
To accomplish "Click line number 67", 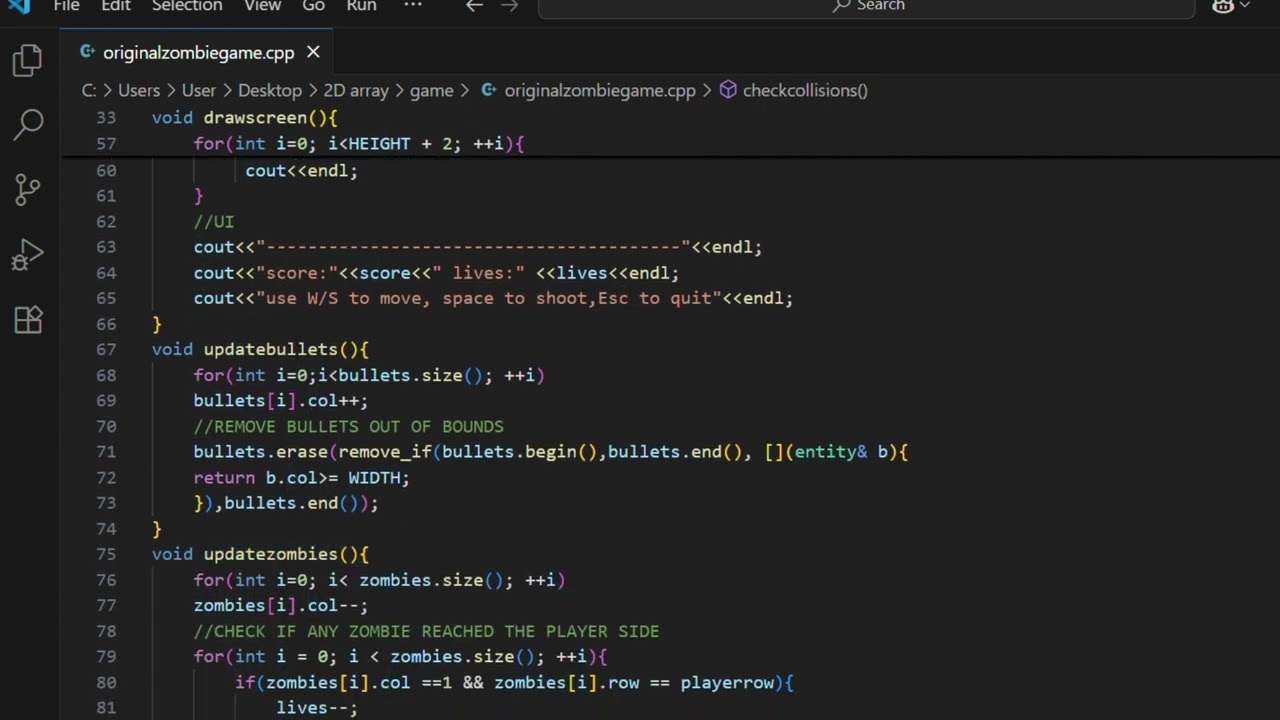I will click(x=106, y=349).
